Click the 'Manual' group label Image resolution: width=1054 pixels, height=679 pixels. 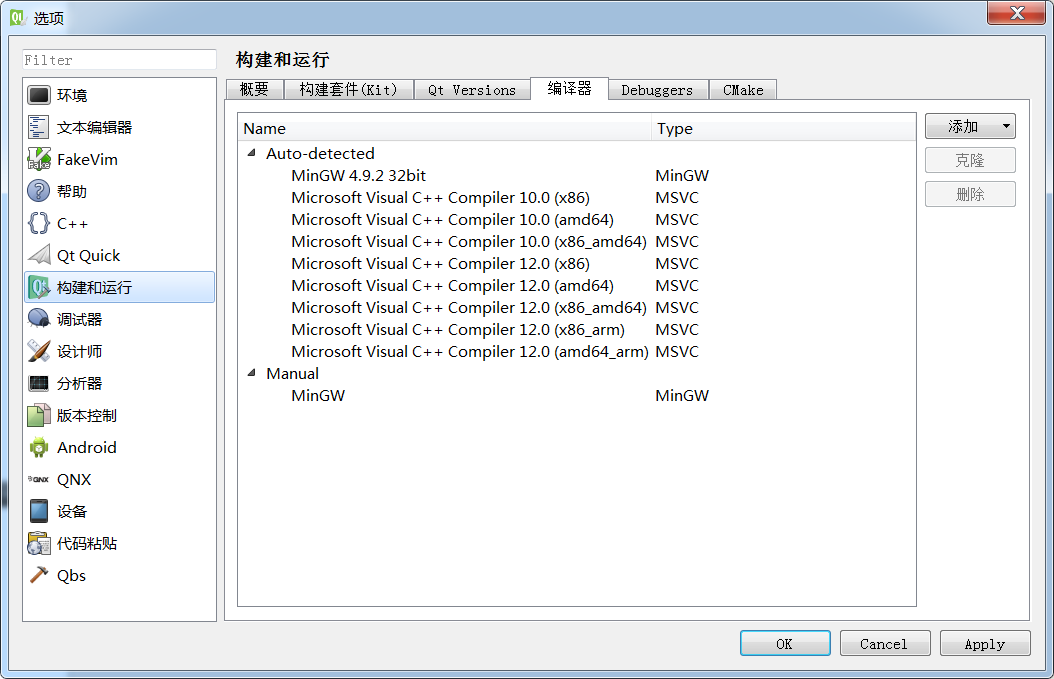[x=292, y=373]
